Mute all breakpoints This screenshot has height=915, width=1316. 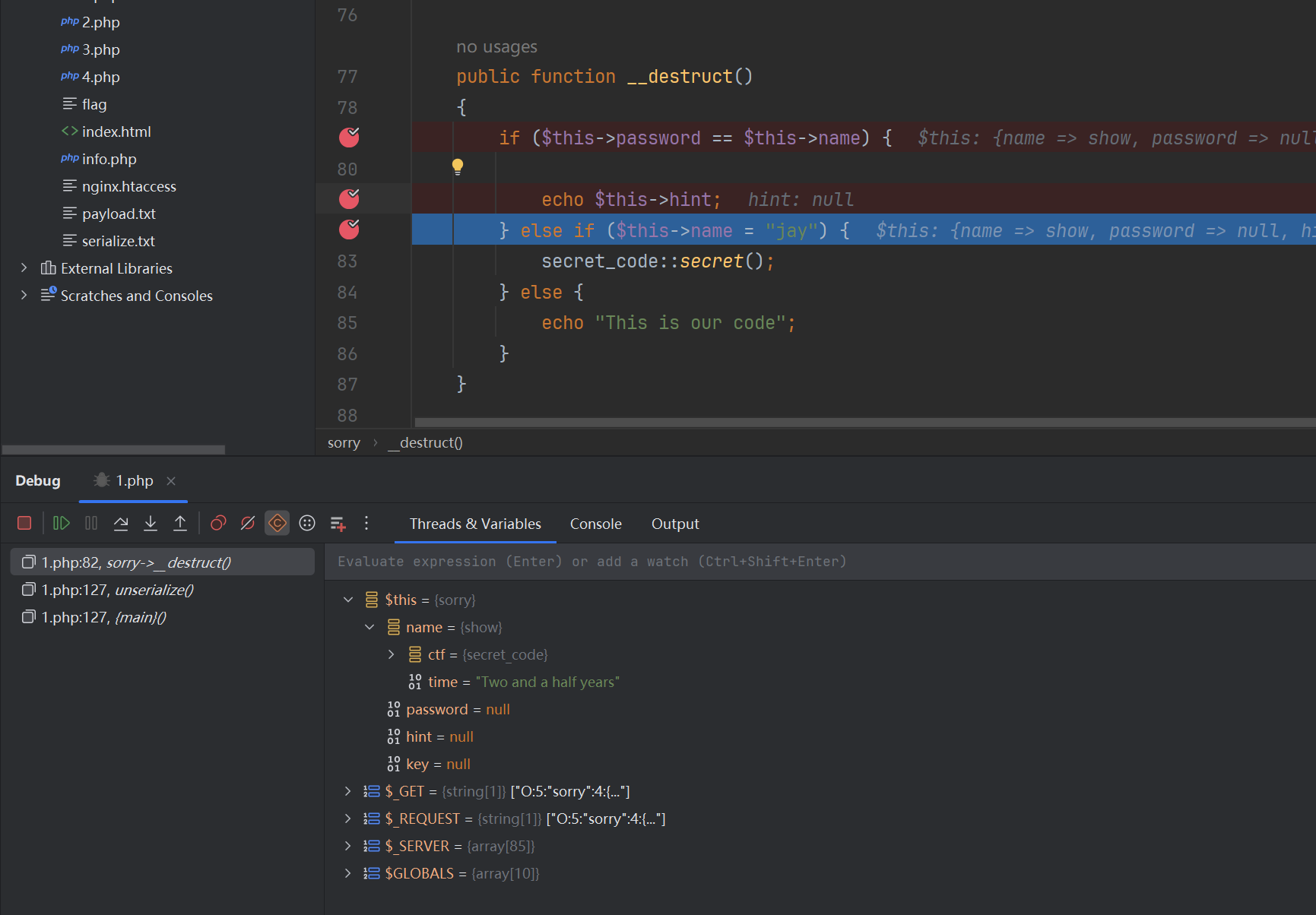click(248, 523)
